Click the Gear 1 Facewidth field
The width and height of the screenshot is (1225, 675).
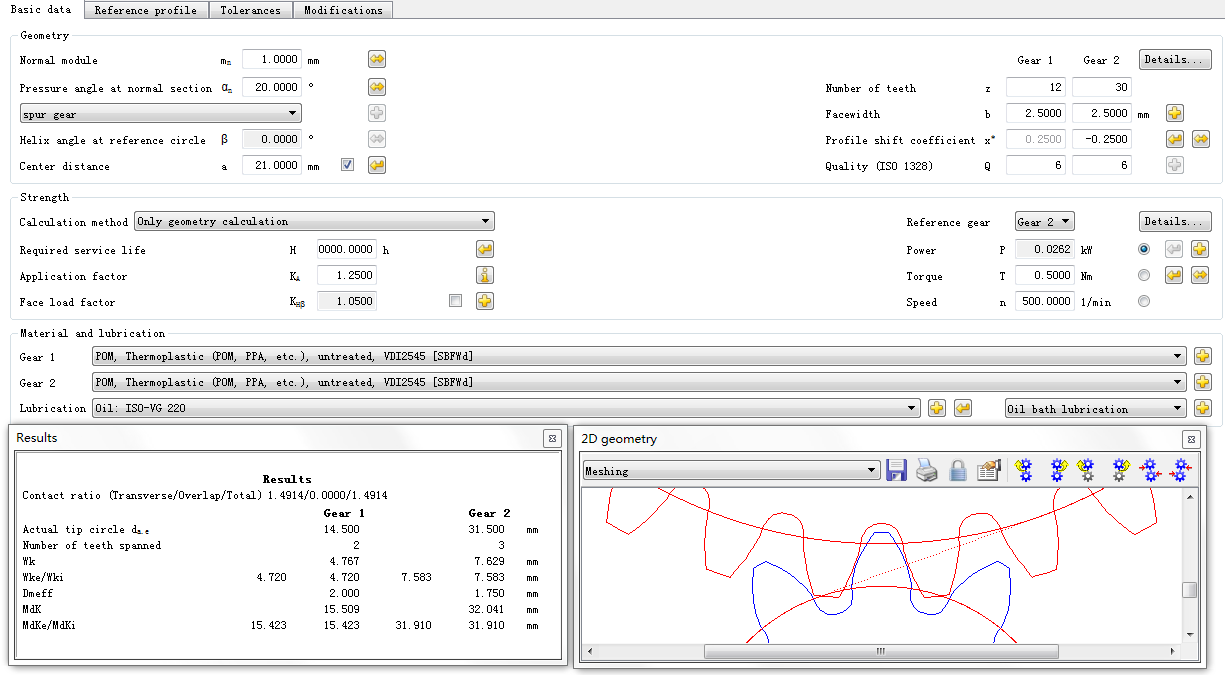pyautogui.click(x=1036, y=113)
